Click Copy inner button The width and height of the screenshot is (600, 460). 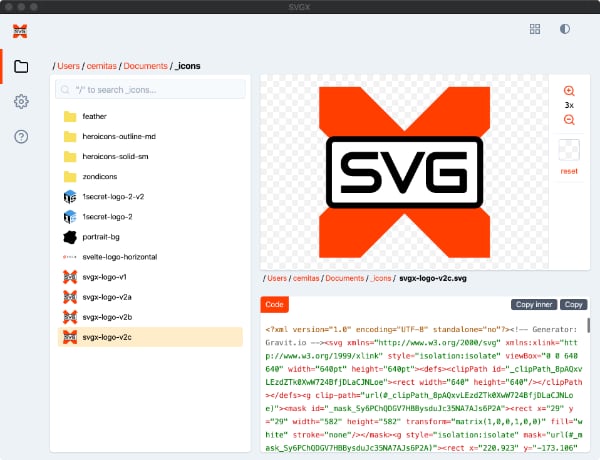coord(534,305)
